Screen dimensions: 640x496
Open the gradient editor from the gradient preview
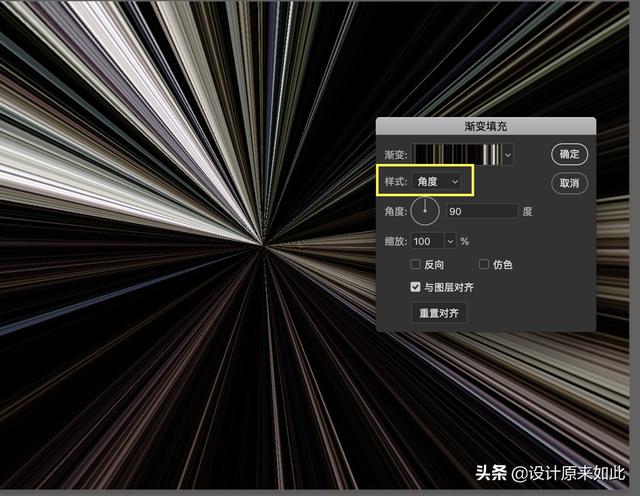click(458, 155)
